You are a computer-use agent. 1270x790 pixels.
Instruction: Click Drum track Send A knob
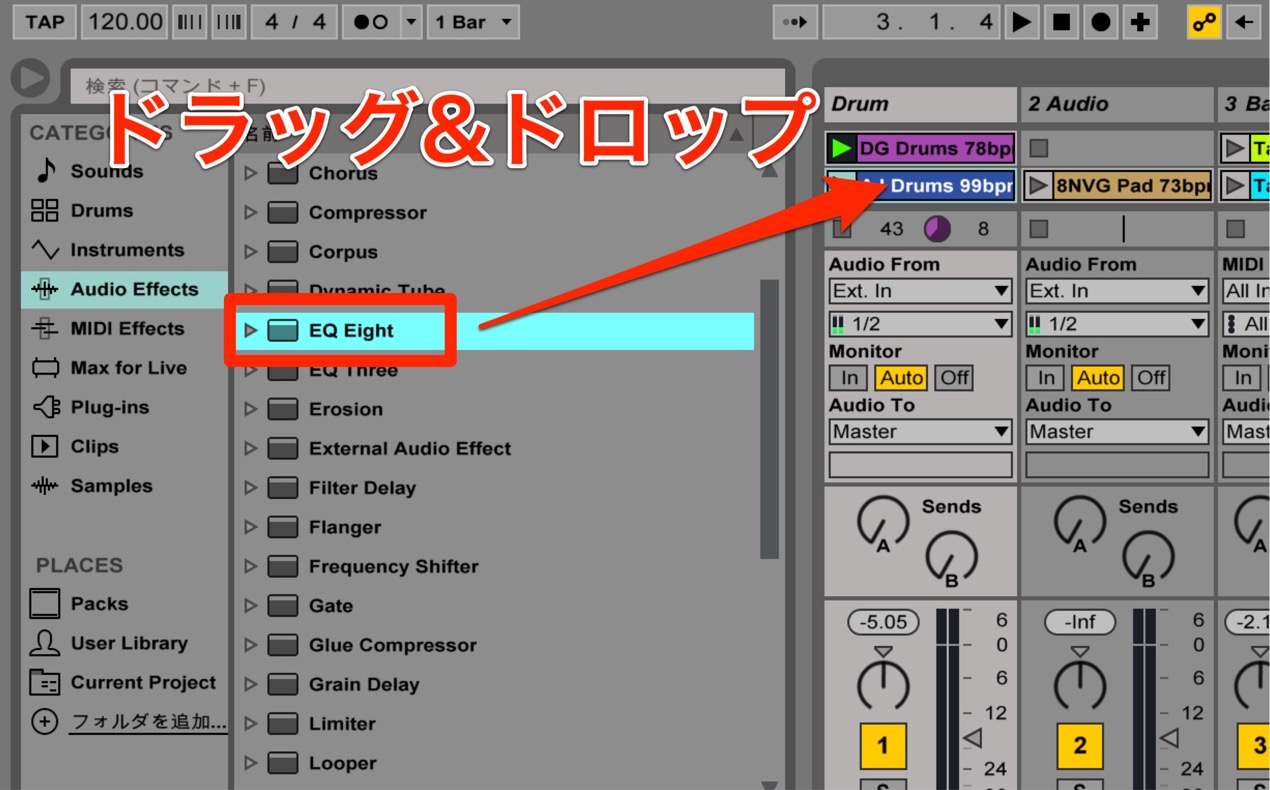882,523
